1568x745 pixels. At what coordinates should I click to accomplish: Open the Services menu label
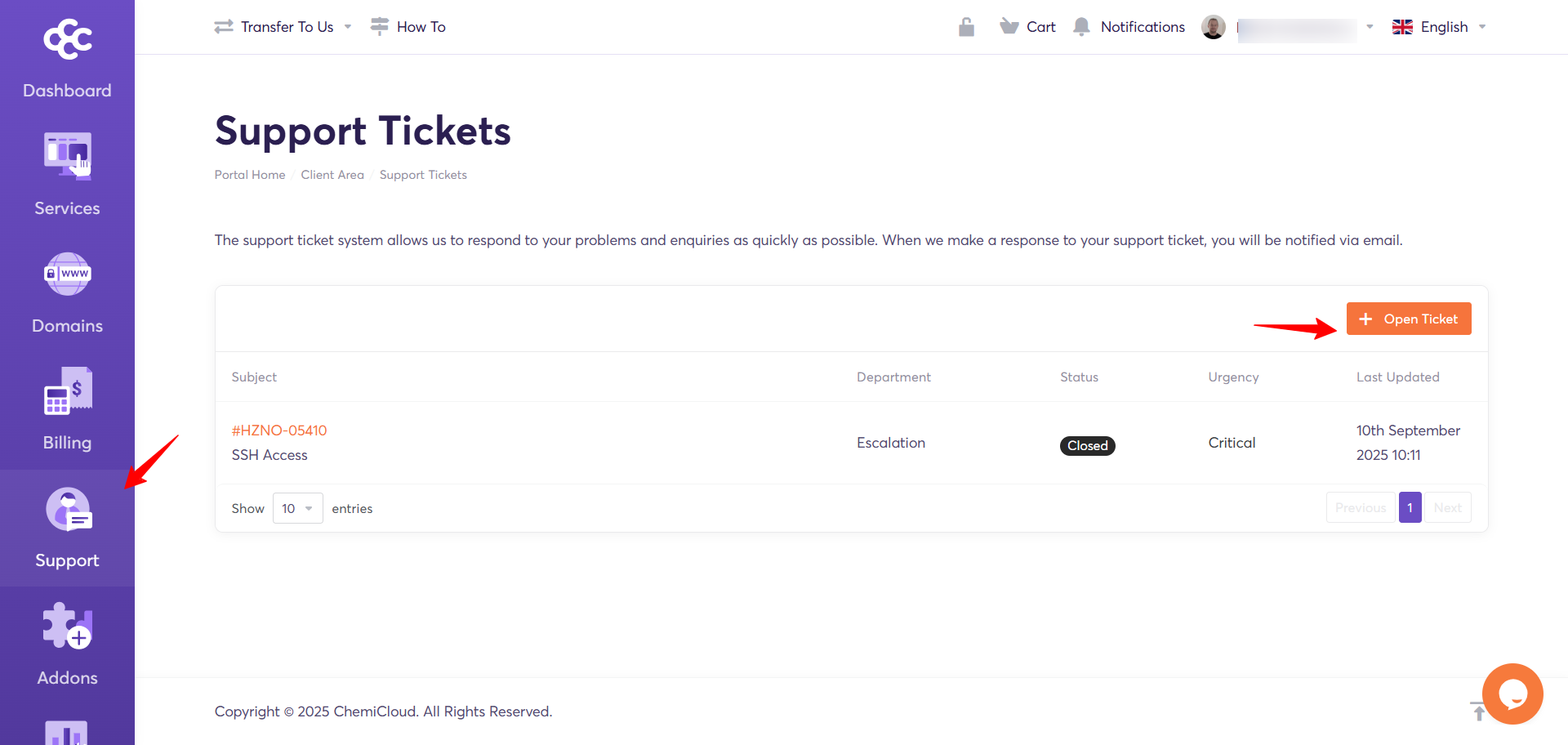point(67,208)
